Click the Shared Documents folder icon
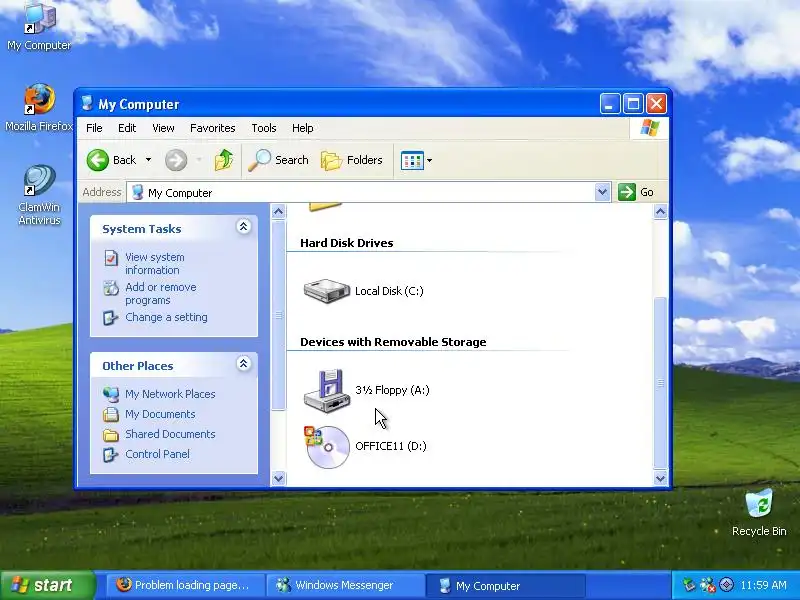Image resolution: width=800 pixels, height=600 pixels. [x=111, y=435]
